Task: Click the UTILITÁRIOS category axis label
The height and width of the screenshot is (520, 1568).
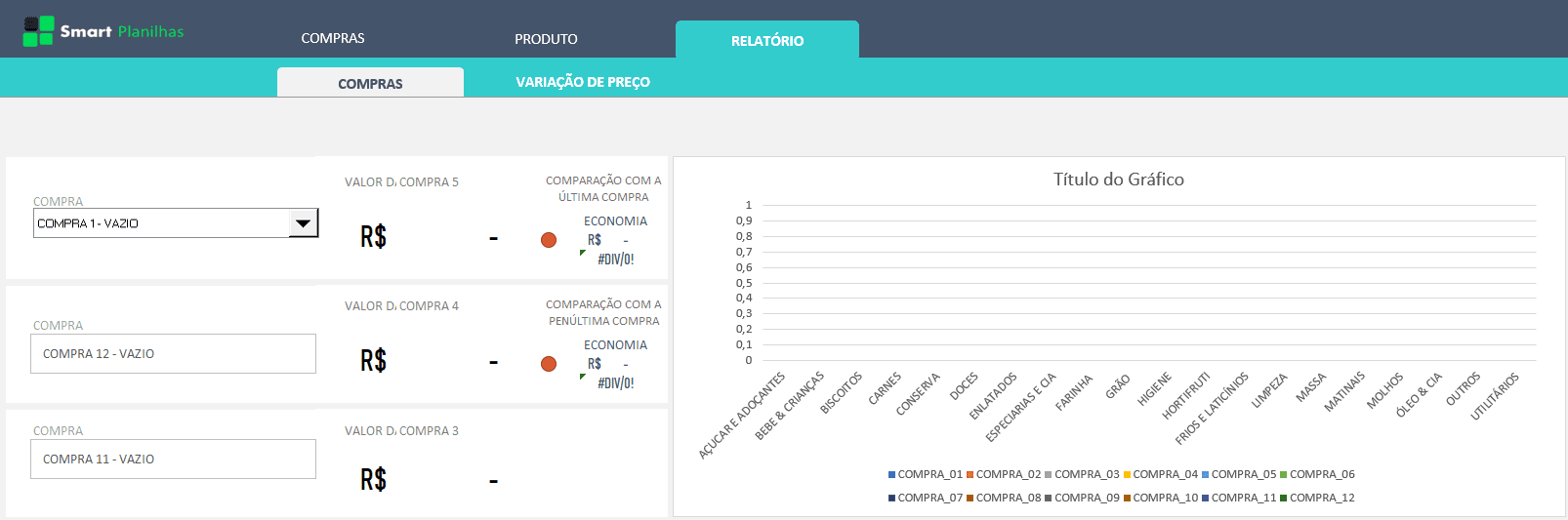Action: (1495, 396)
